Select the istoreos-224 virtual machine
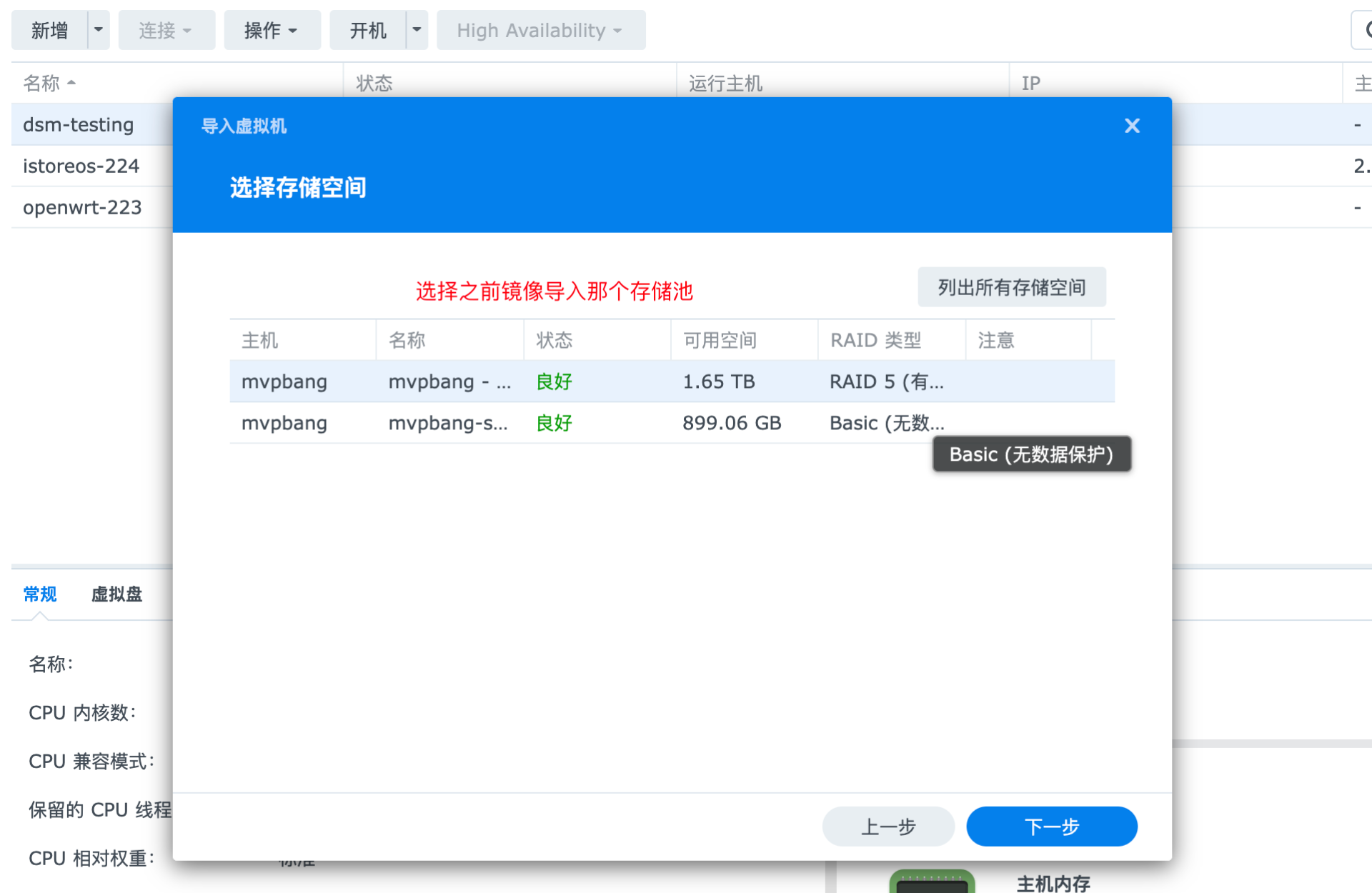1372x893 pixels. [x=81, y=166]
